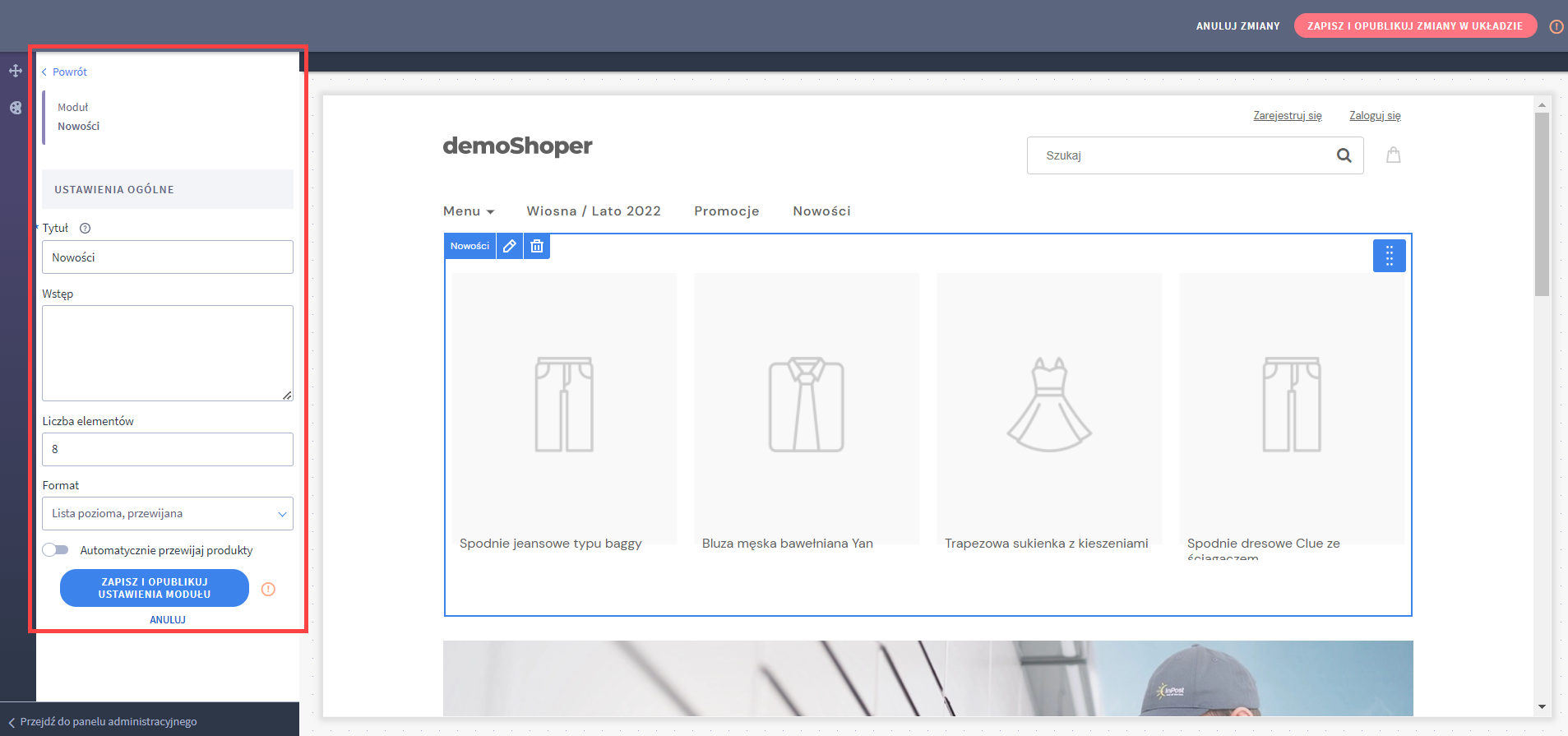This screenshot has height=736, width=1568.
Task: Click Zapisz i opublikuj ustawienia modułu button
Action: click(x=155, y=588)
